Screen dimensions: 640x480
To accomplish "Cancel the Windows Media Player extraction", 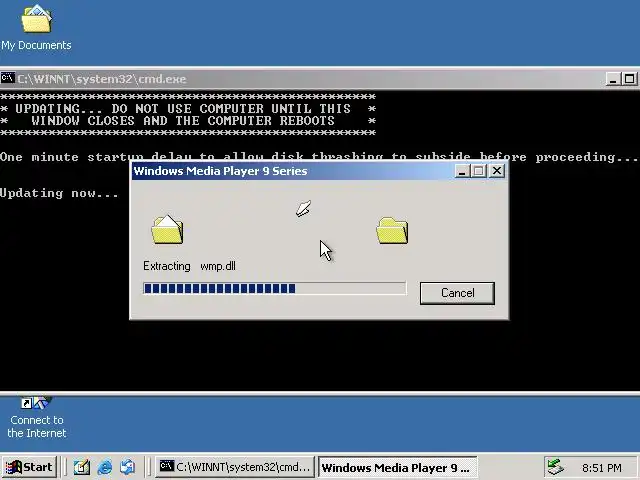I will (x=457, y=293).
